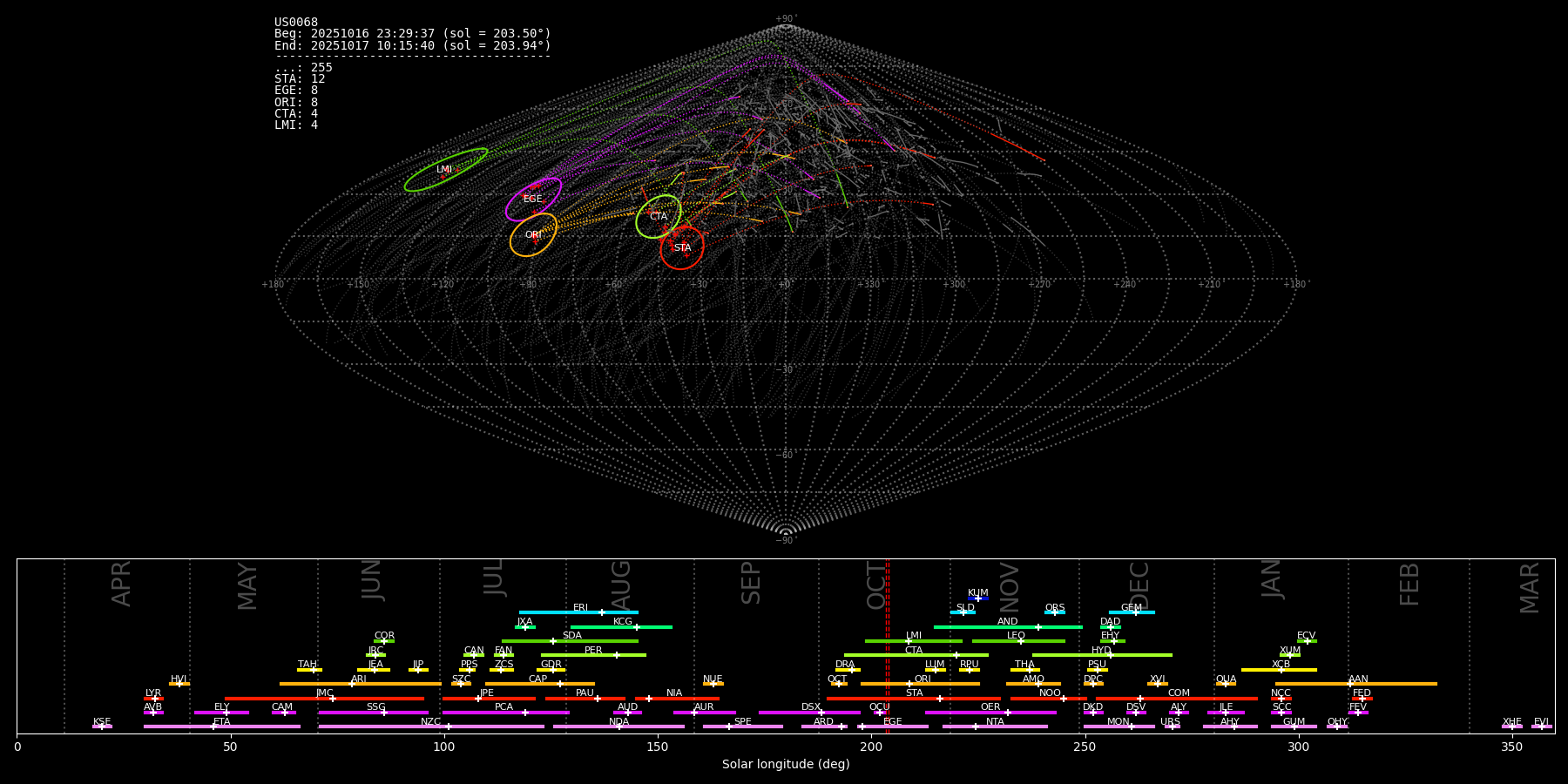Click the XHE shower bar
The image size is (1568, 784).
tap(1512, 727)
